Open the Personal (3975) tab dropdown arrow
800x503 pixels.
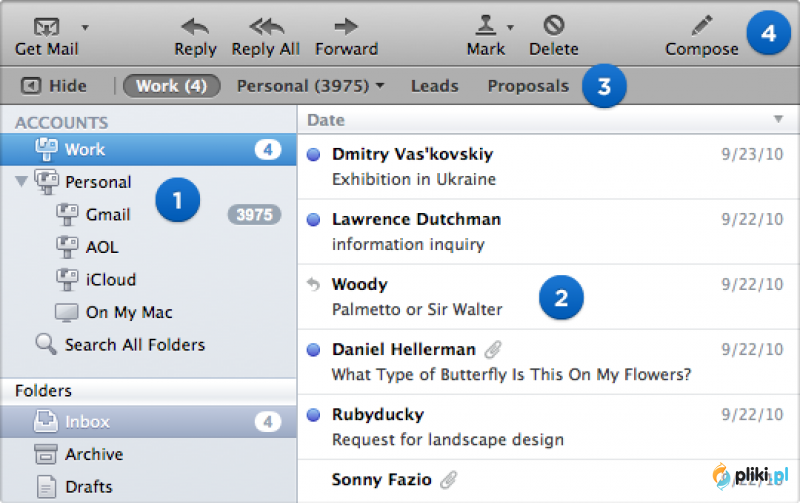point(380,86)
